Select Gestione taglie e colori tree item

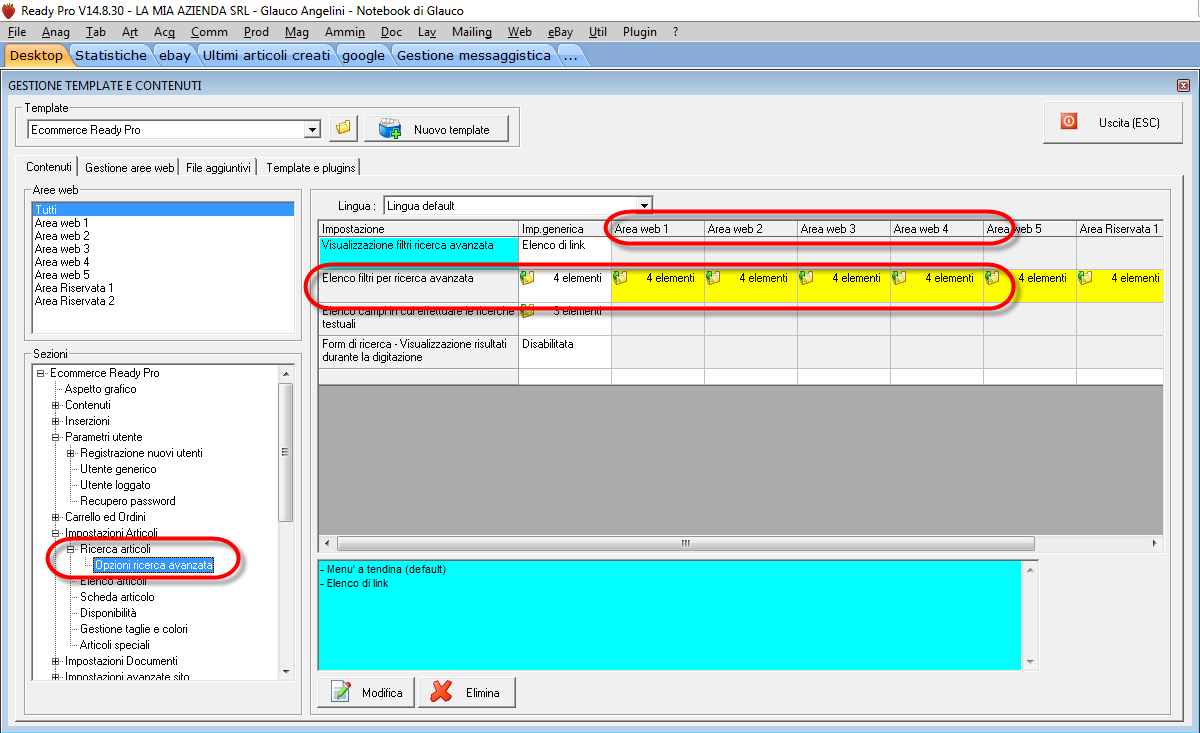pyautogui.click(x=134, y=629)
